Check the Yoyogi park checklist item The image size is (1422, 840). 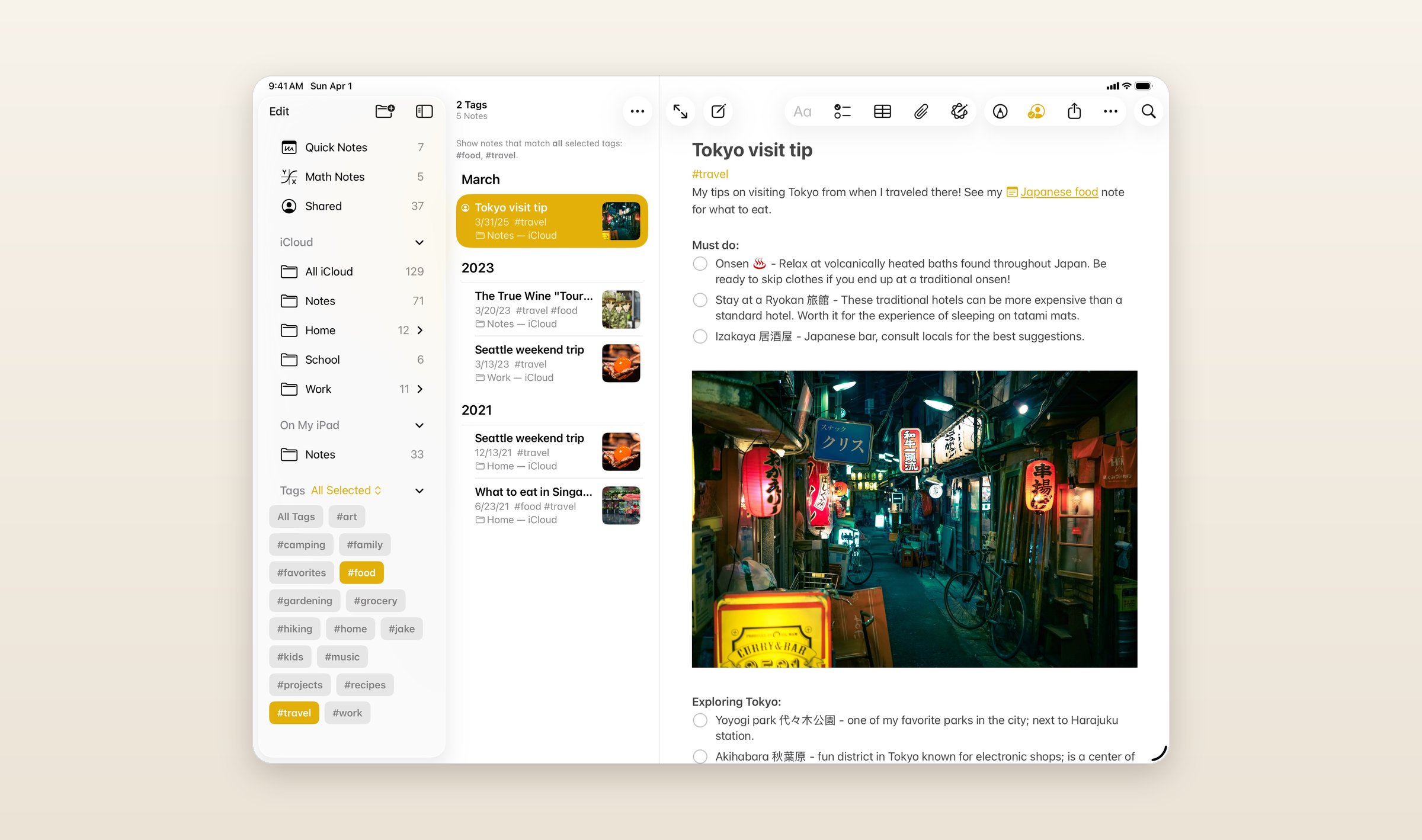[700, 720]
